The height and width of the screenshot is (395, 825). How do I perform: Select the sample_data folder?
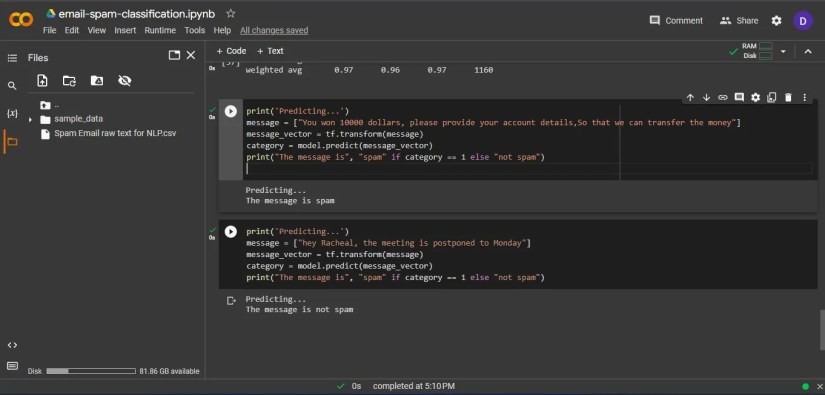(78, 119)
